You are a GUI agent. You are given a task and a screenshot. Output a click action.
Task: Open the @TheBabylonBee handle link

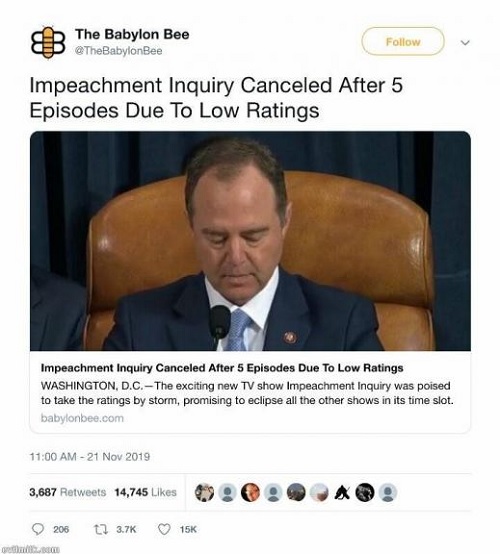pyautogui.click(x=119, y=51)
